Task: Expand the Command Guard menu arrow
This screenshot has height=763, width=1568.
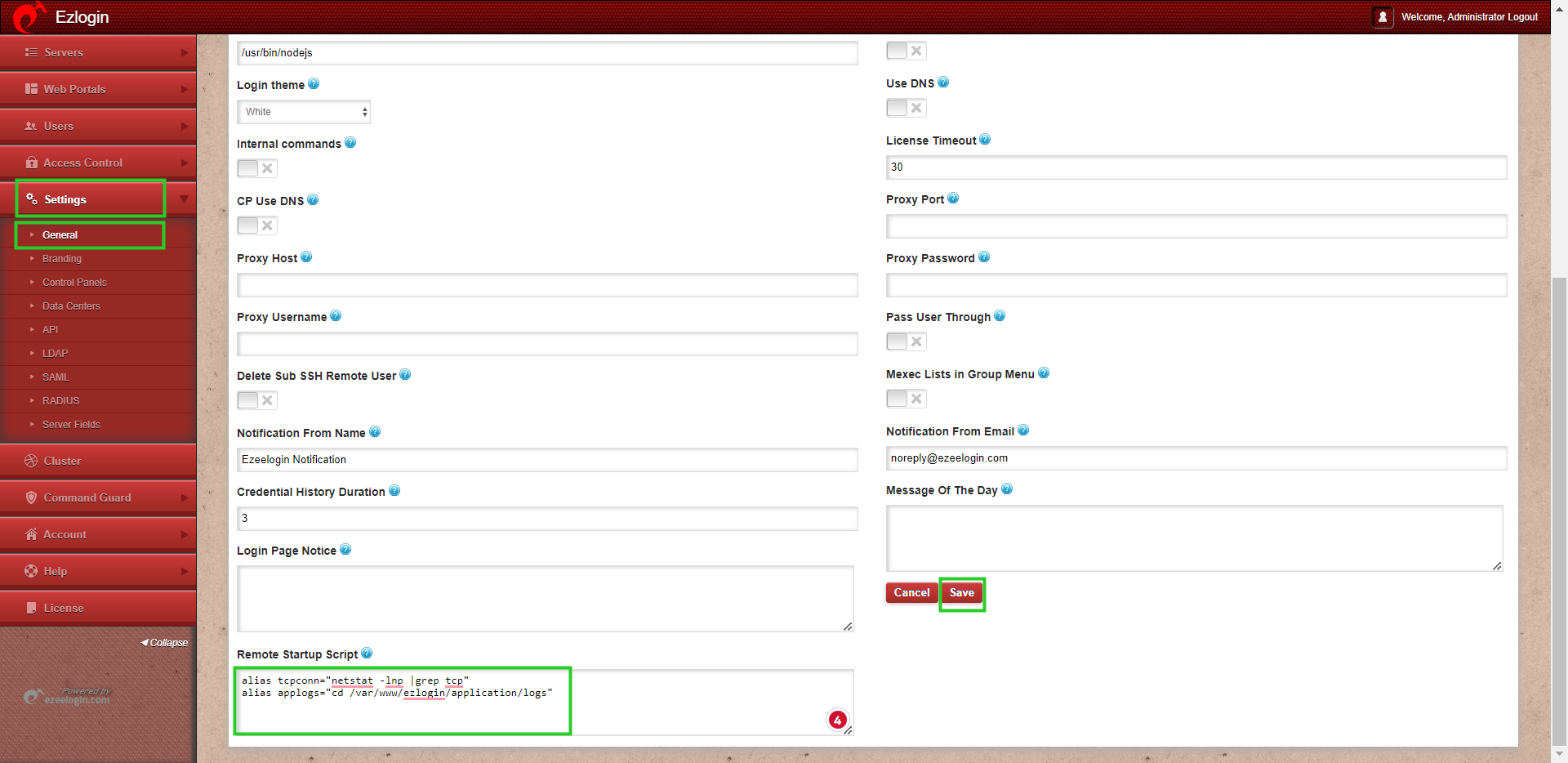Action: click(x=184, y=498)
